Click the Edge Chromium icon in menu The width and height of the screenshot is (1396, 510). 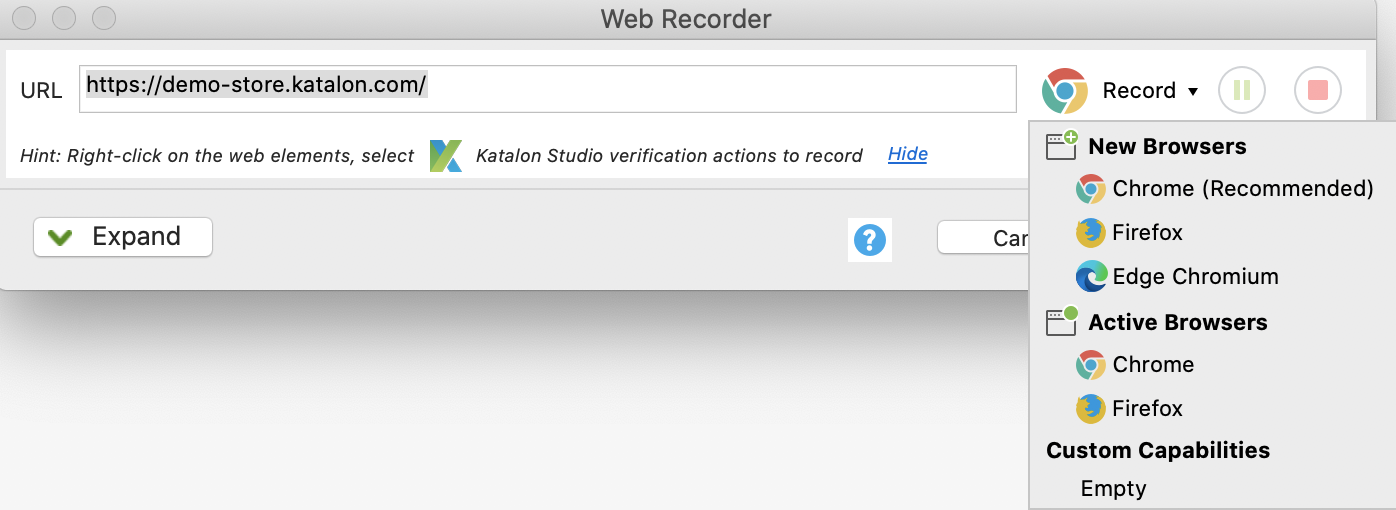coord(1091,277)
